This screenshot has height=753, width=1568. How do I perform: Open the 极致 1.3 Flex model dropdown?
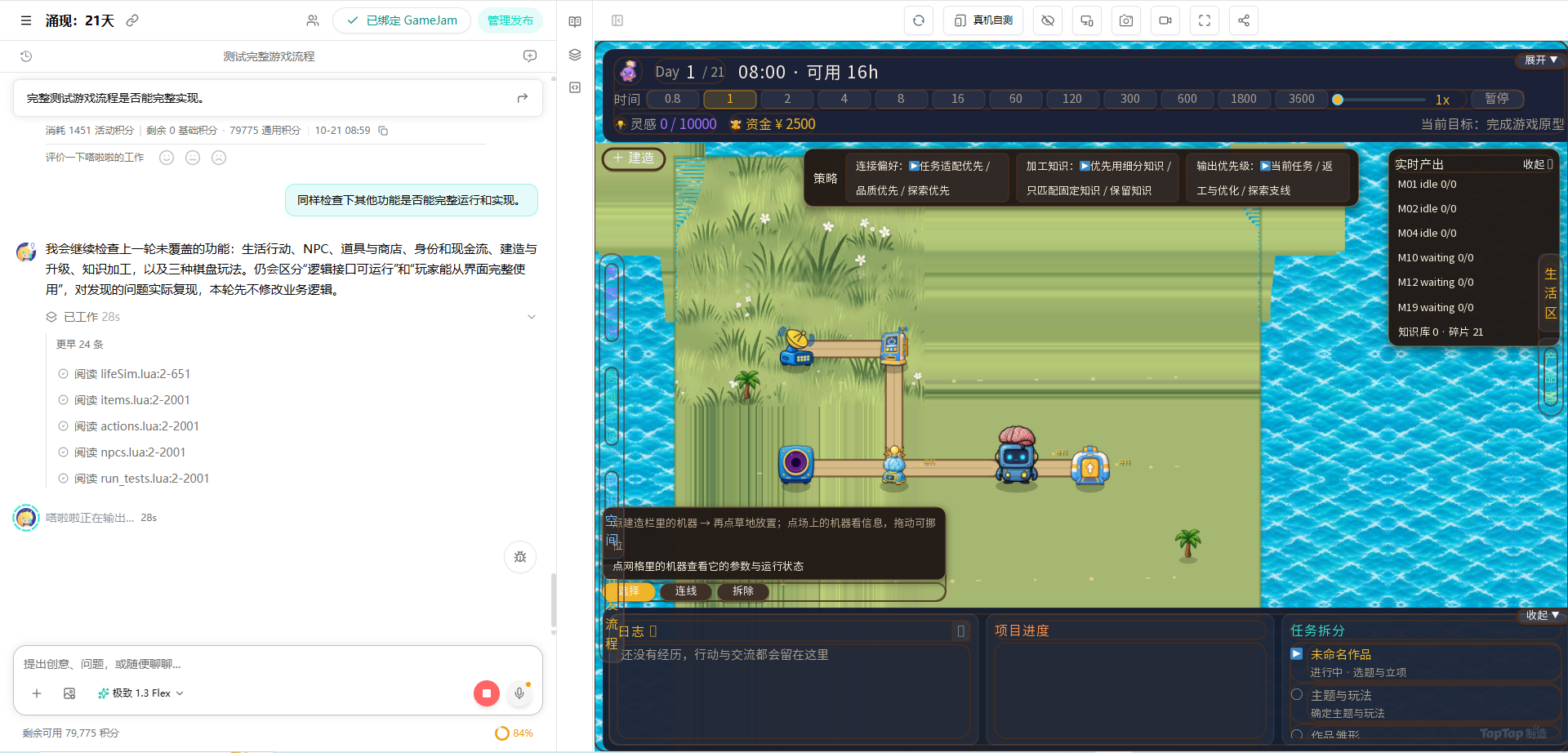click(141, 693)
